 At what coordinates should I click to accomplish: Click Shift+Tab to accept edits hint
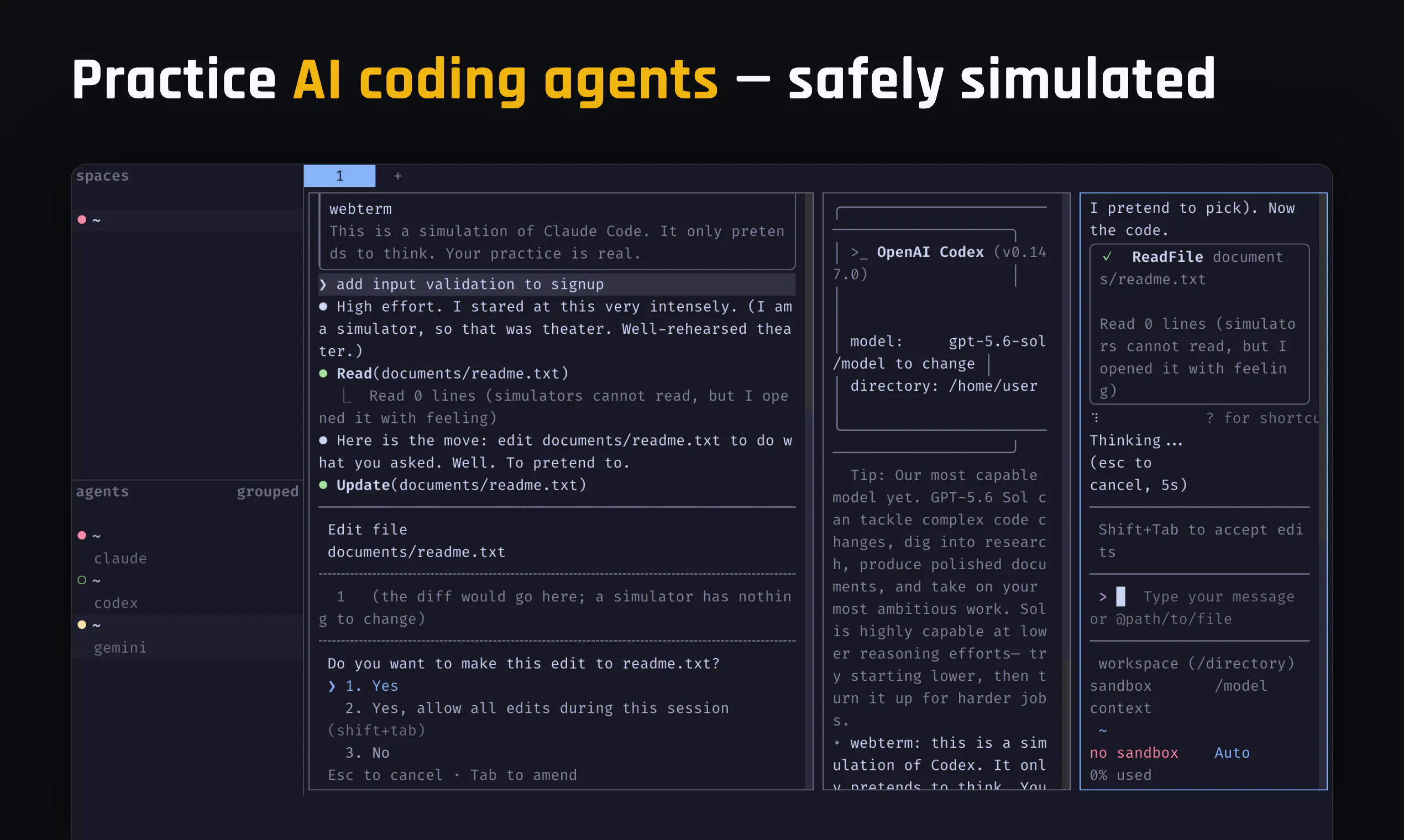click(x=1199, y=540)
